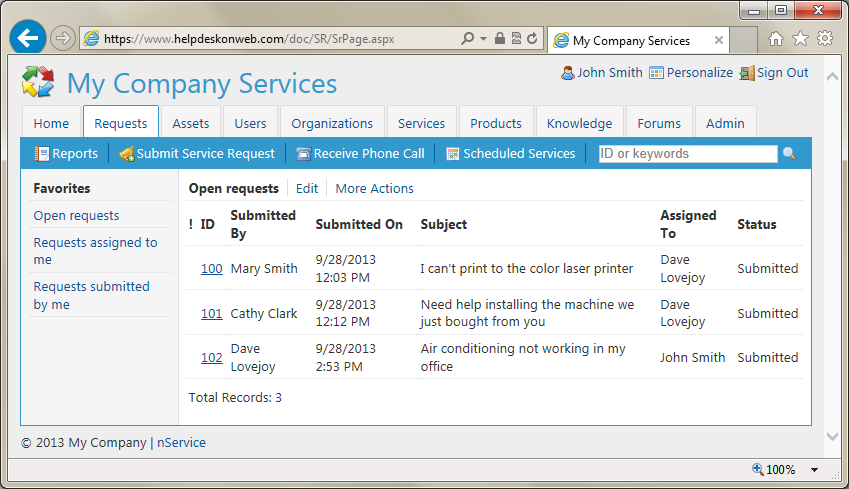
Task: Open the zoom level dropdown arrow
Action: point(814,470)
